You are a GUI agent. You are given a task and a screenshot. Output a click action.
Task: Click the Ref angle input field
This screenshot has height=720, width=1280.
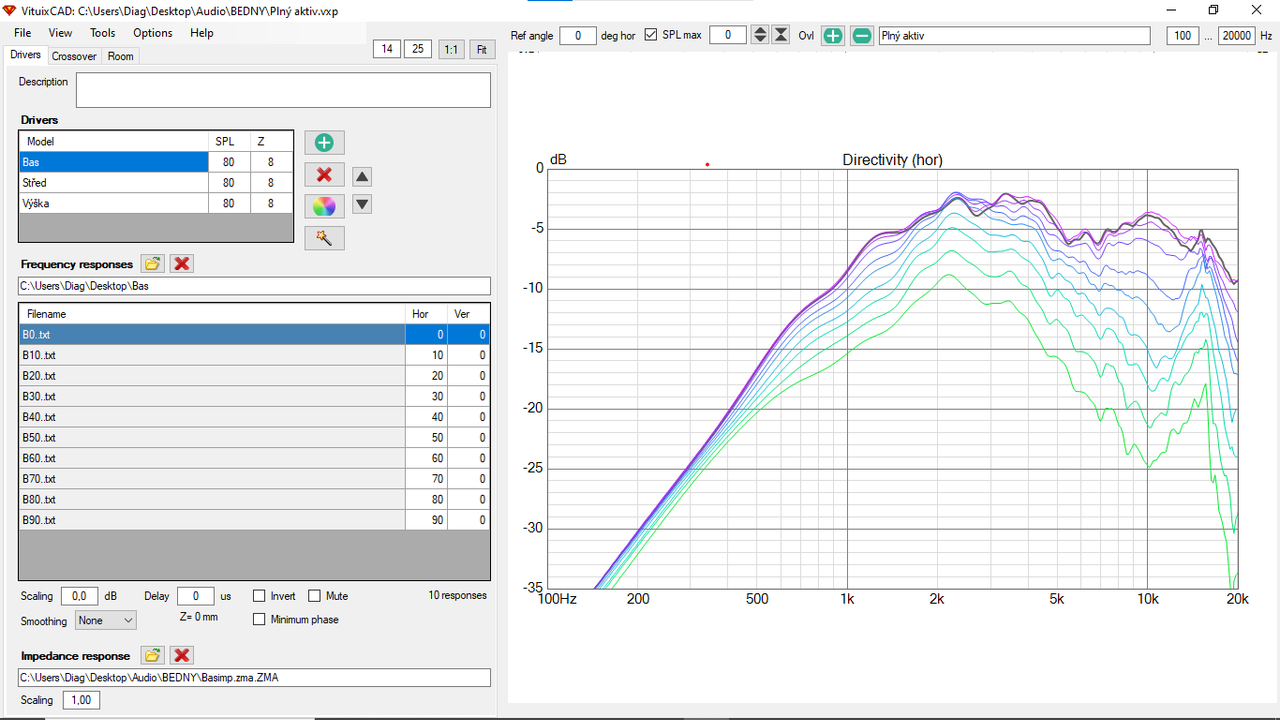pyautogui.click(x=578, y=35)
